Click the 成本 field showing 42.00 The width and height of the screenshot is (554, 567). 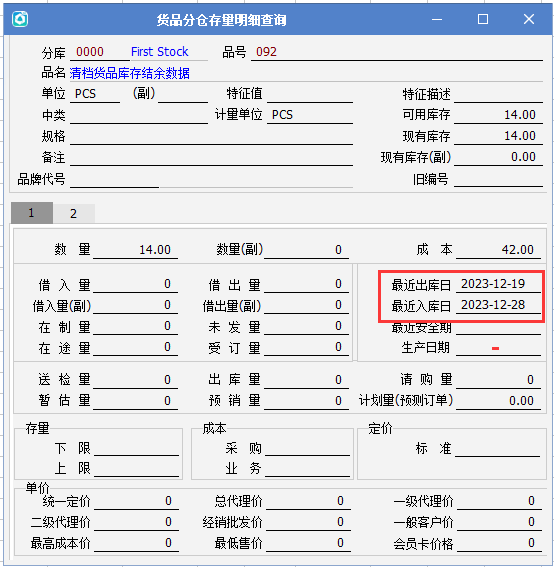tap(498, 250)
